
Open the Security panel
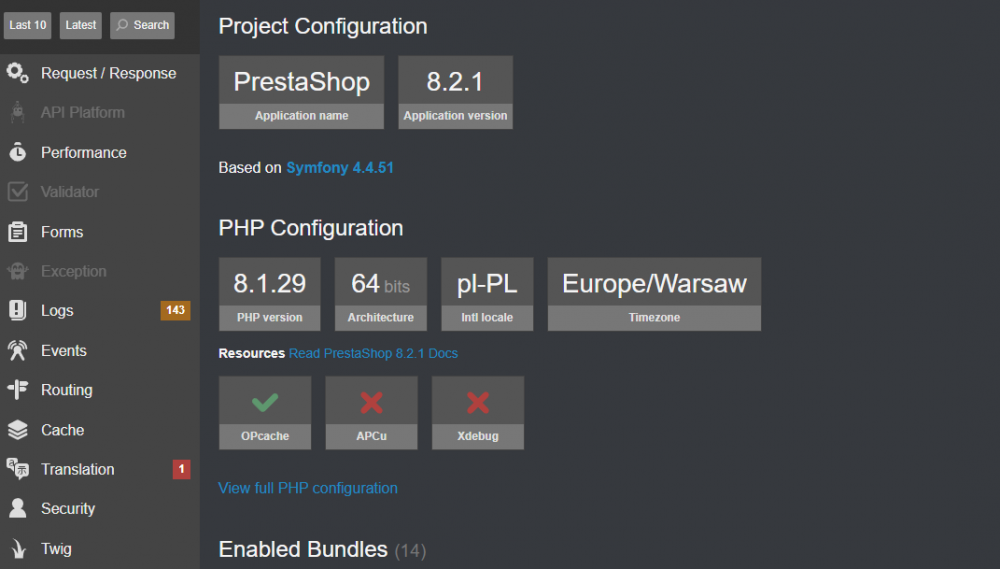tap(99, 508)
